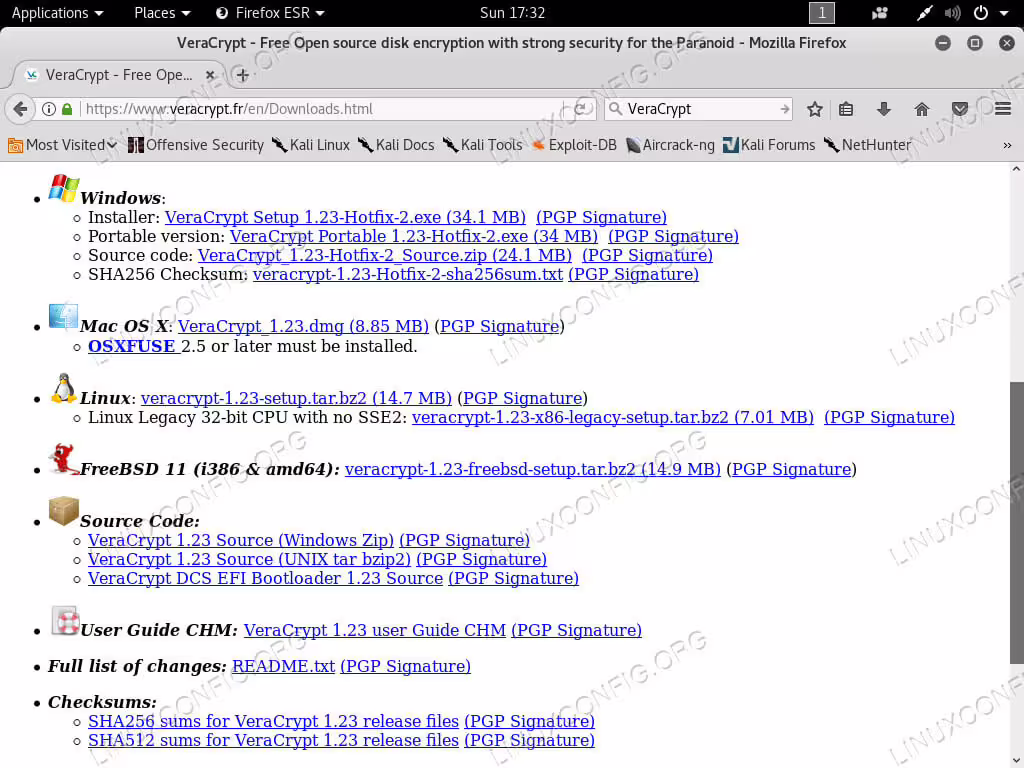The image size is (1024, 768).
Task: Open the Applications menu
Action: [x=57, y=13]
